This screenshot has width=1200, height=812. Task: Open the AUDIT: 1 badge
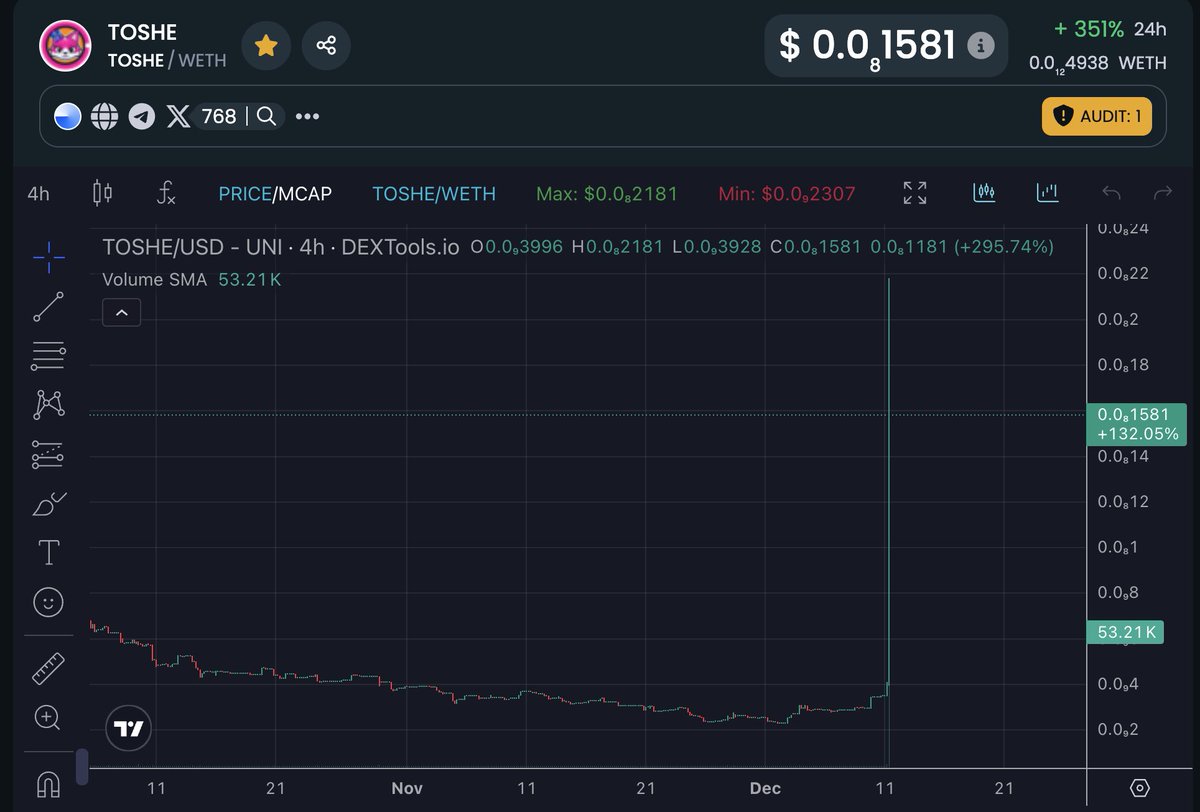point(1097,116)
